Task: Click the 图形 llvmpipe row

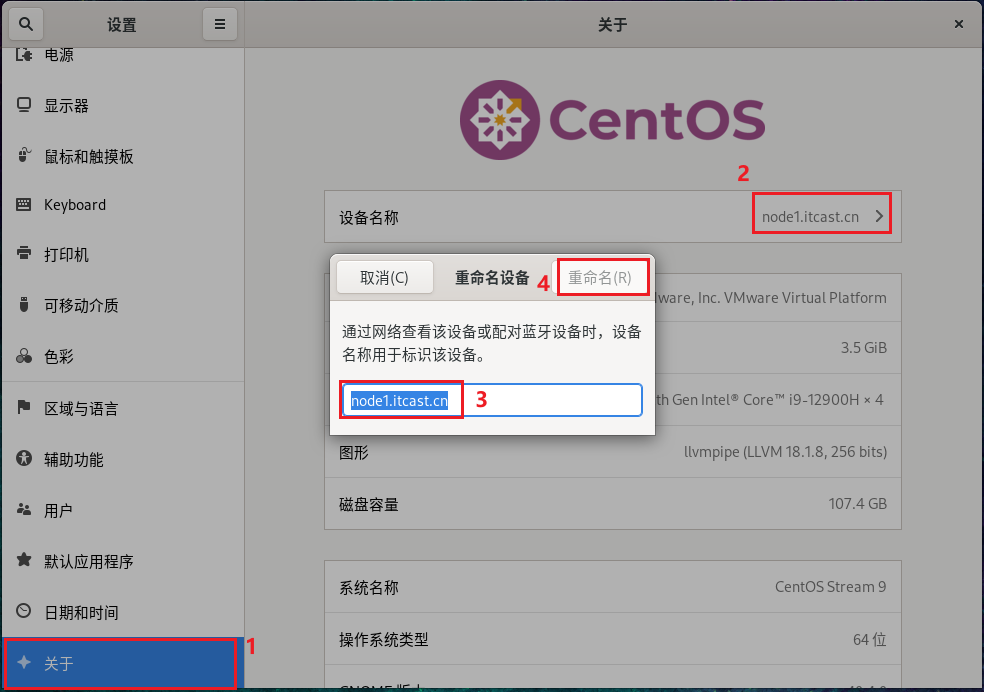Action: point(612,452)
